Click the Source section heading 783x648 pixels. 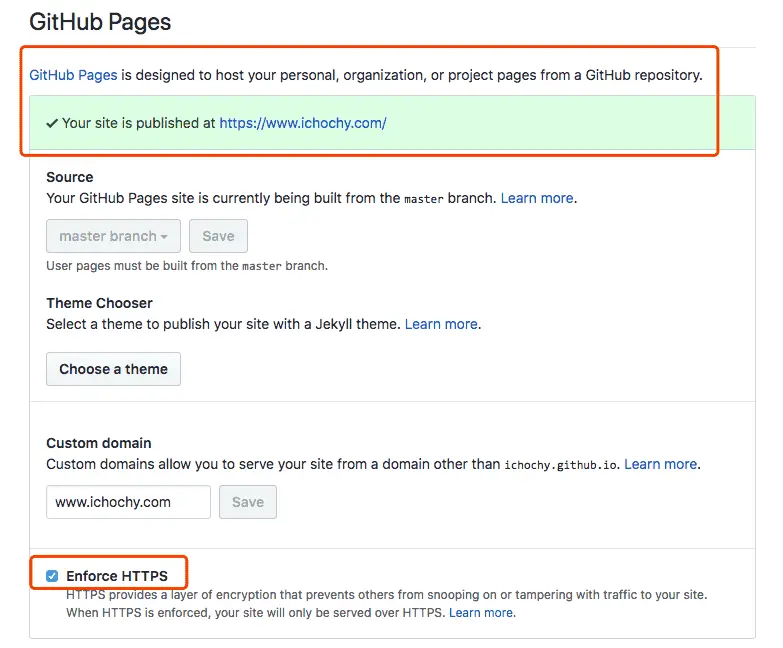click(70, 177)
